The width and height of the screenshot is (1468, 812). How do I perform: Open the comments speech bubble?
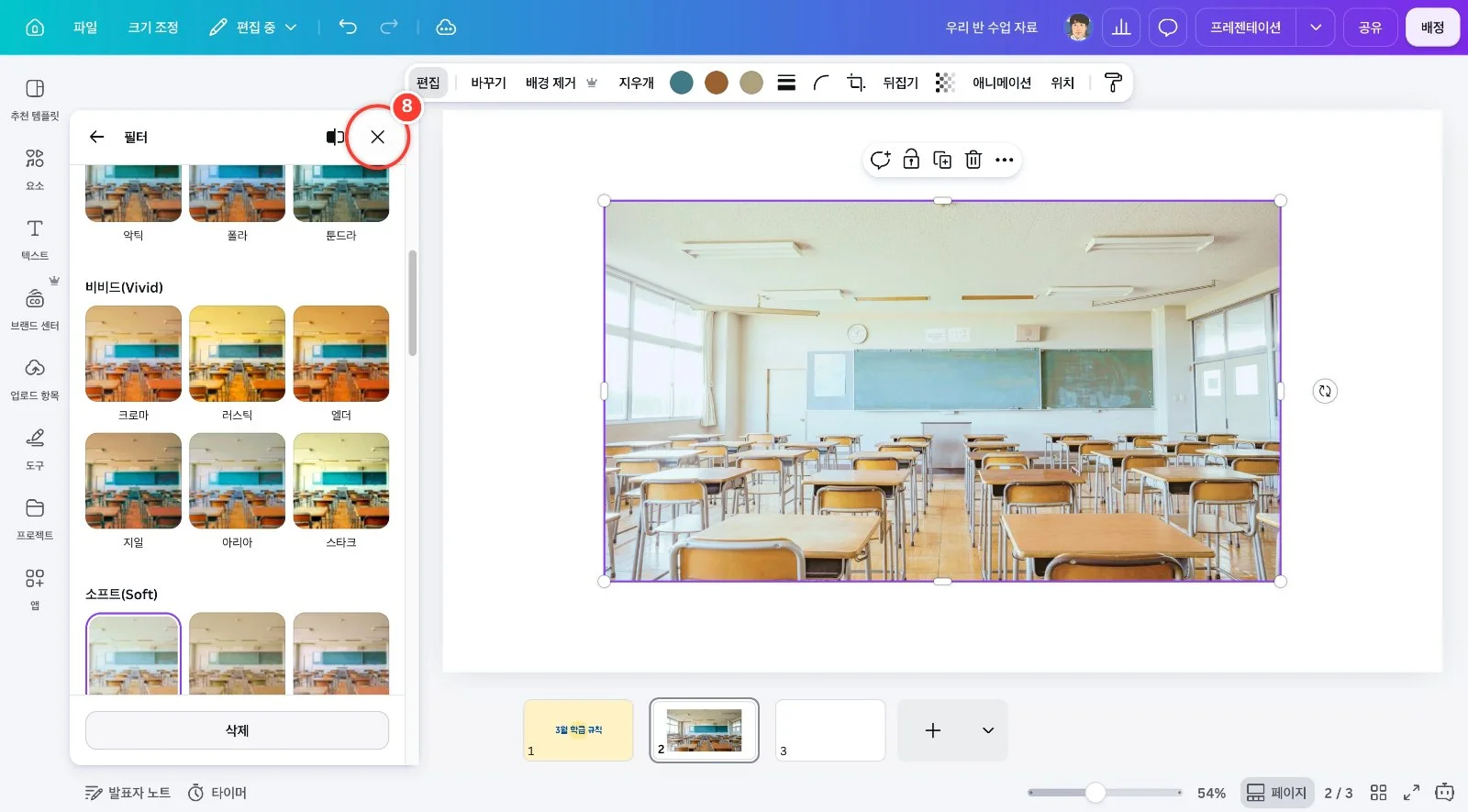1167,28
